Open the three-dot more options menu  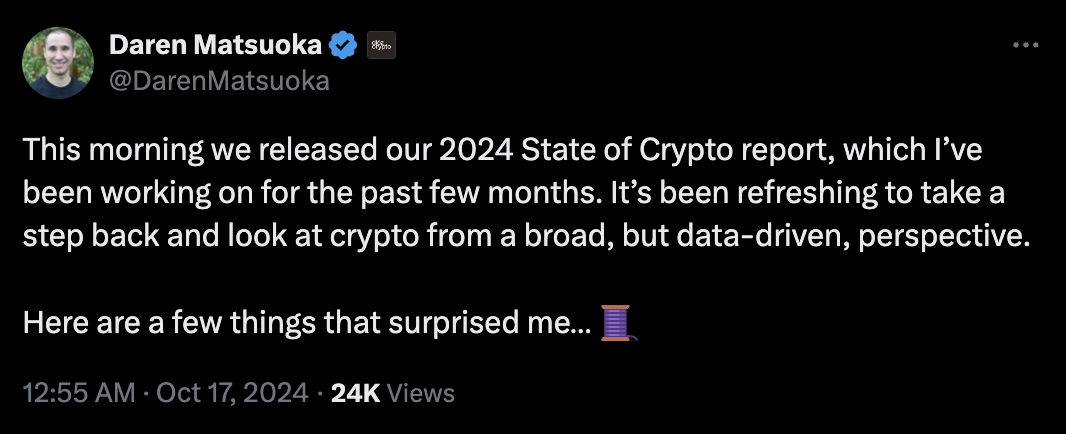point(1025,45)
